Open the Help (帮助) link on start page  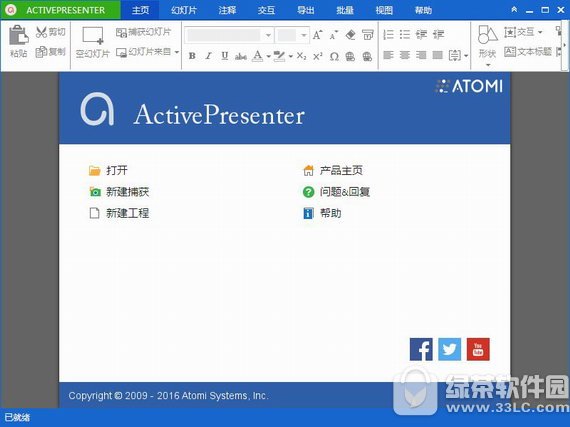click(x=322, y=213)
